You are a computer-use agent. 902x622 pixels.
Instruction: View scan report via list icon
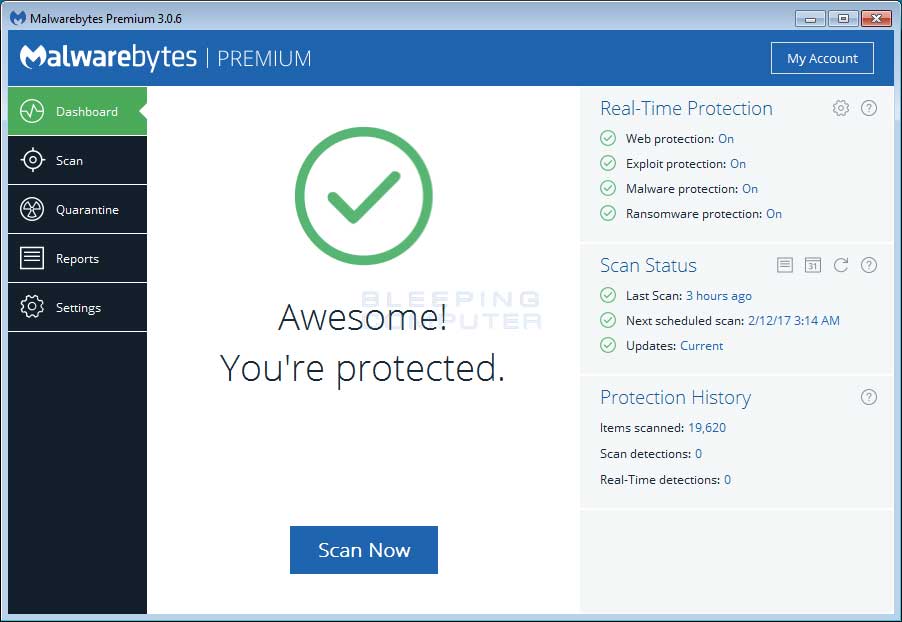(x=786, y=265)
